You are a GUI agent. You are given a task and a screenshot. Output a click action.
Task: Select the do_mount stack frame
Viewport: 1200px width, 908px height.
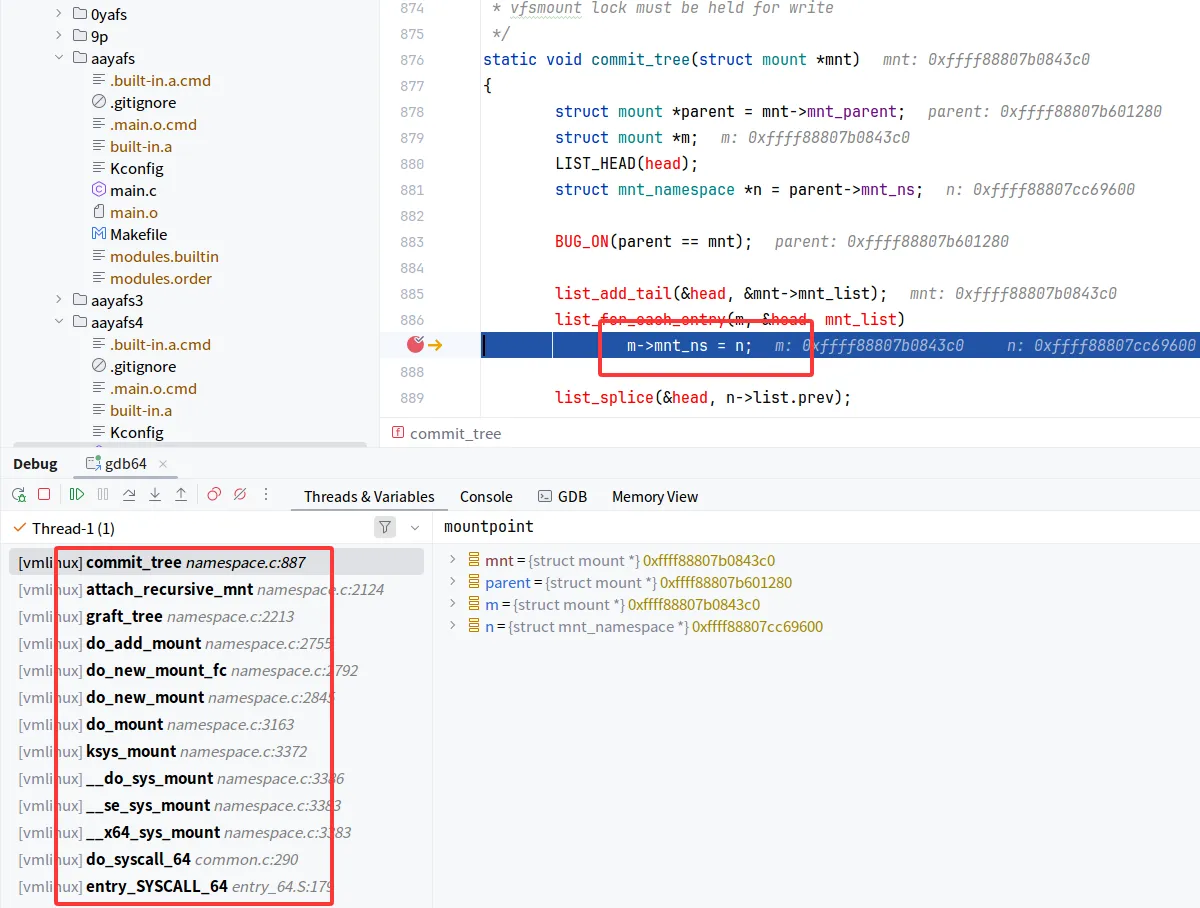(x=216, y=724)
